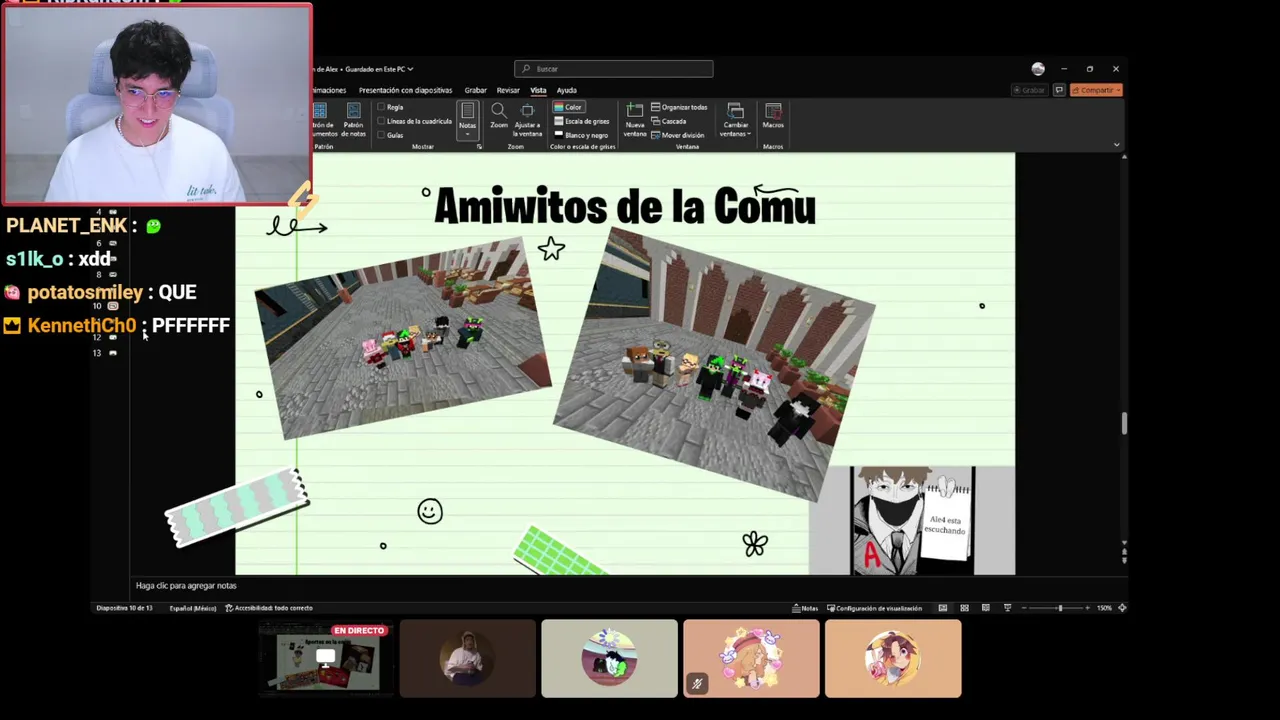Open the Macros button

(x=773, y=116)
